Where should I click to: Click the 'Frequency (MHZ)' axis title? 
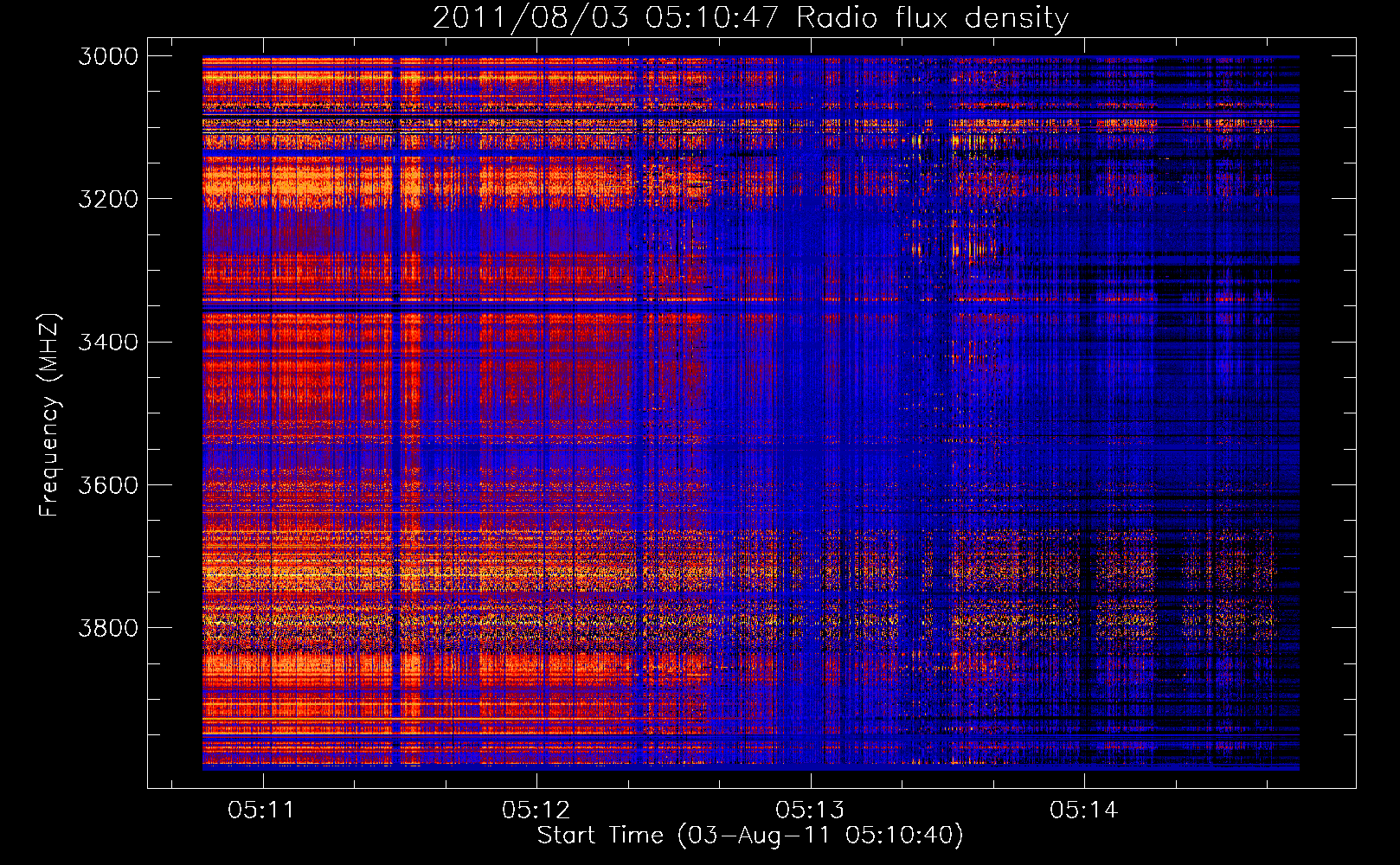click(49, 415)
